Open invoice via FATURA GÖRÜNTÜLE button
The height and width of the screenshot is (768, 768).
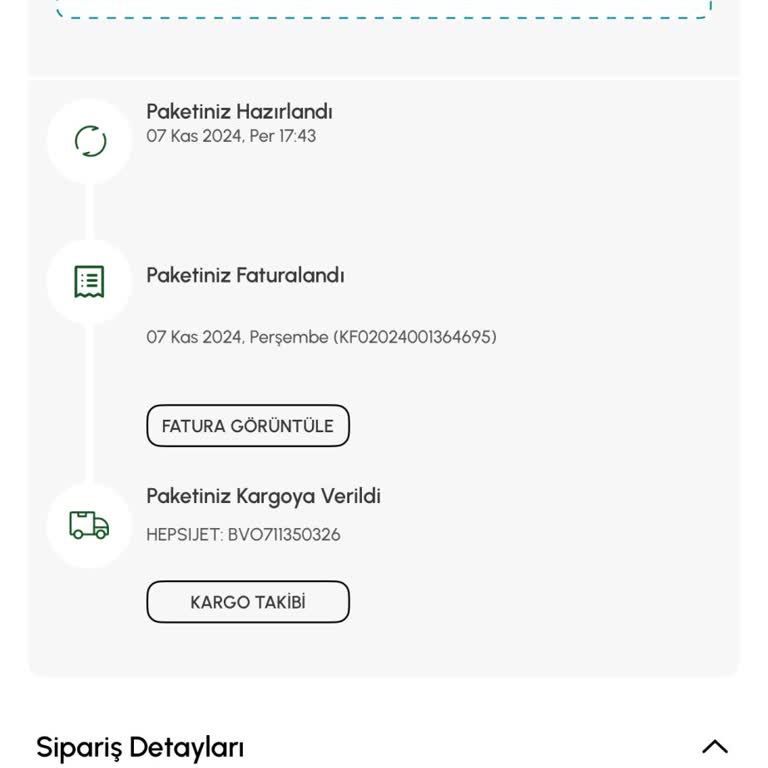tap(248, 426)
